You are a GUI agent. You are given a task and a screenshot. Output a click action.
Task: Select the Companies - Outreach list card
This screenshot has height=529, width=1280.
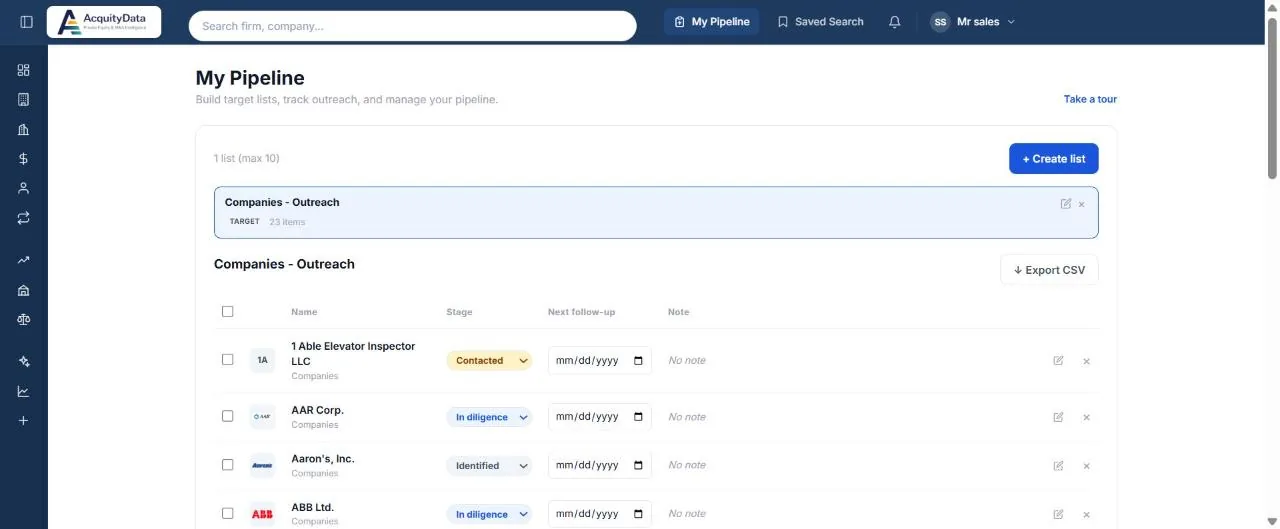click(x=656, y=212)
